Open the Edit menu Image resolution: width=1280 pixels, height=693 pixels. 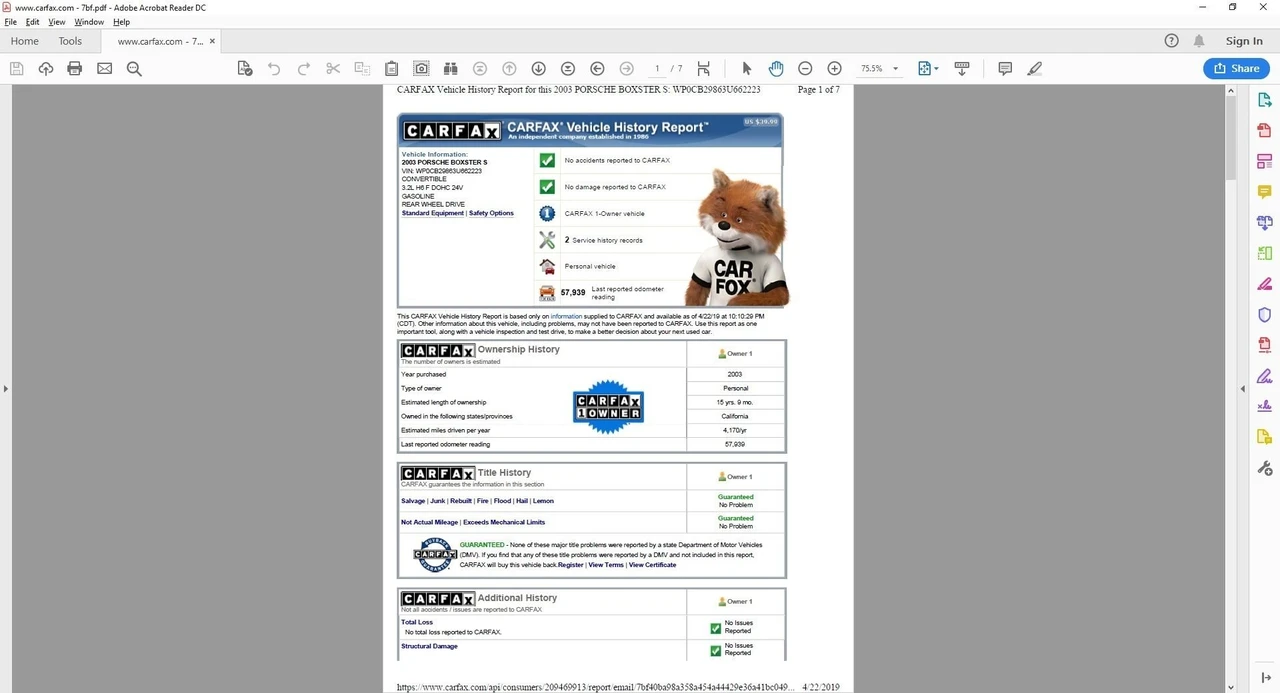(x=33, y=22)
